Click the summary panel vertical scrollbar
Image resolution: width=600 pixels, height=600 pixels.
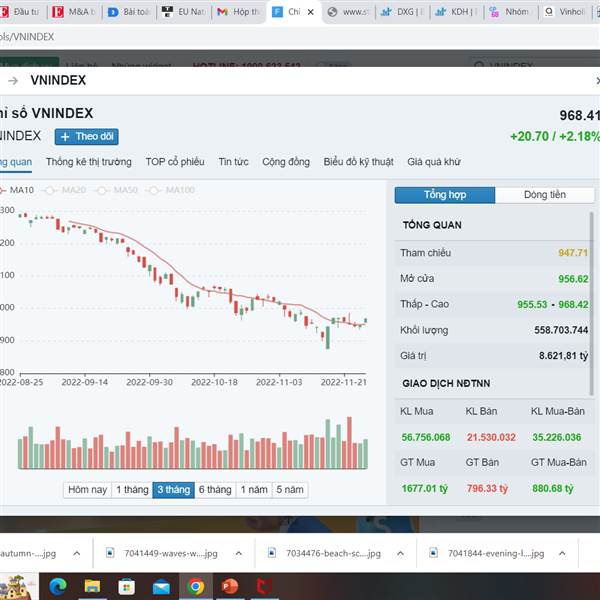[592, 304]
